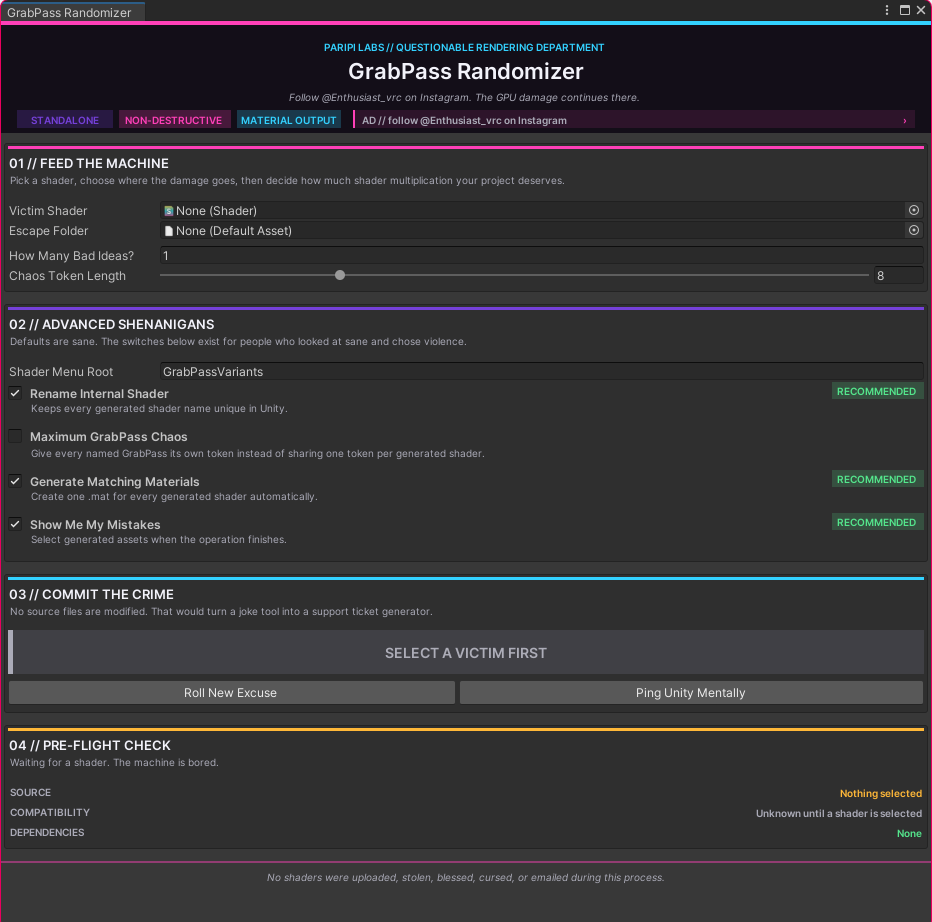Click RECOMMENDED tag beside Show Me My Mistakes
Screen dimensions: 932x922
click(877, 523)
